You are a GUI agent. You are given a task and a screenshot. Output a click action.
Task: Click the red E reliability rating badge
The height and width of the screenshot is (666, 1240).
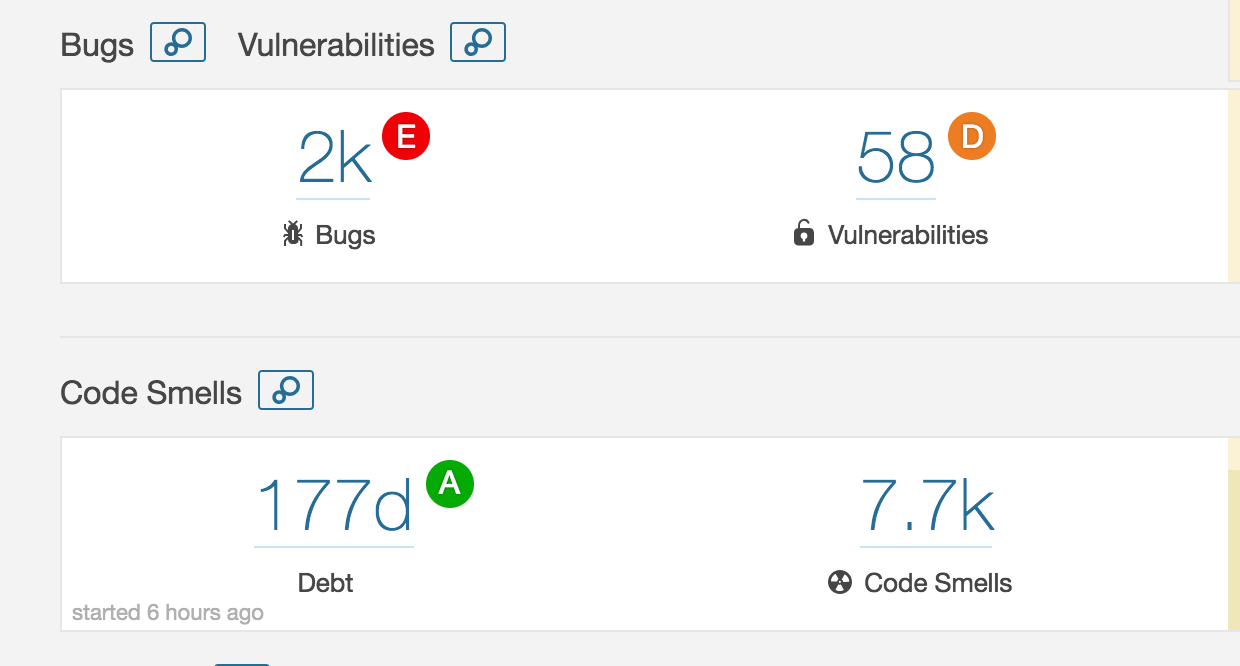406,136
